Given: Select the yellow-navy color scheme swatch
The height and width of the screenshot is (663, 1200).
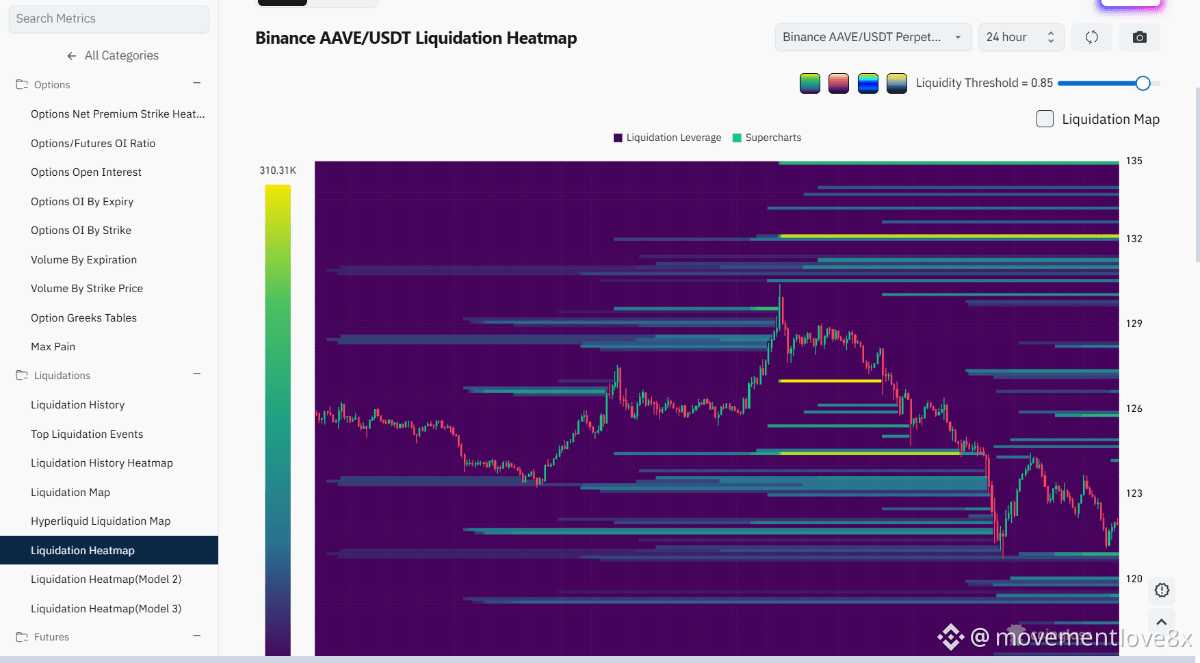Looking at the screenshot, I should pyautogui.click(x=897, y=83).
